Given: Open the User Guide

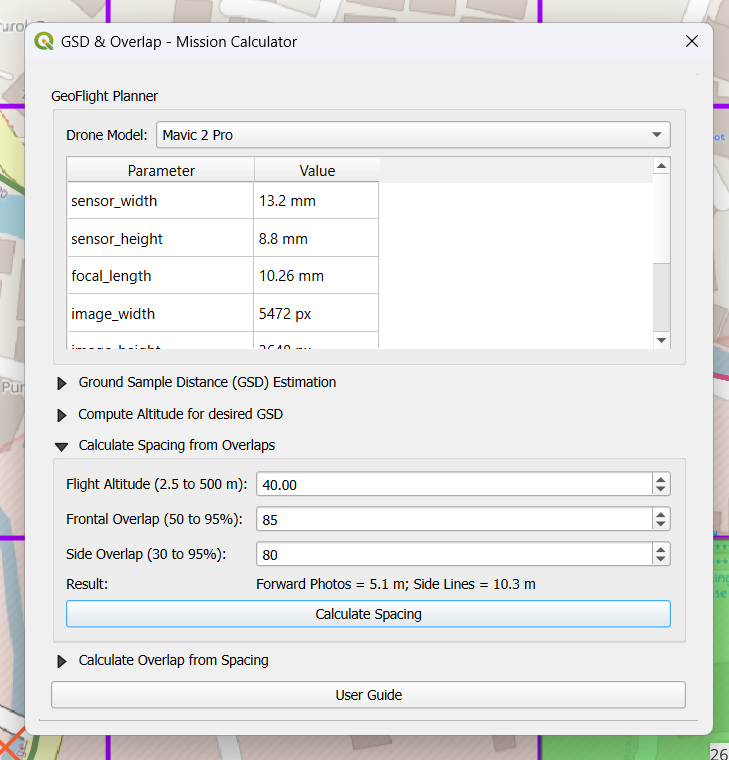Looking at the screenshot, I should pos(368,695).
